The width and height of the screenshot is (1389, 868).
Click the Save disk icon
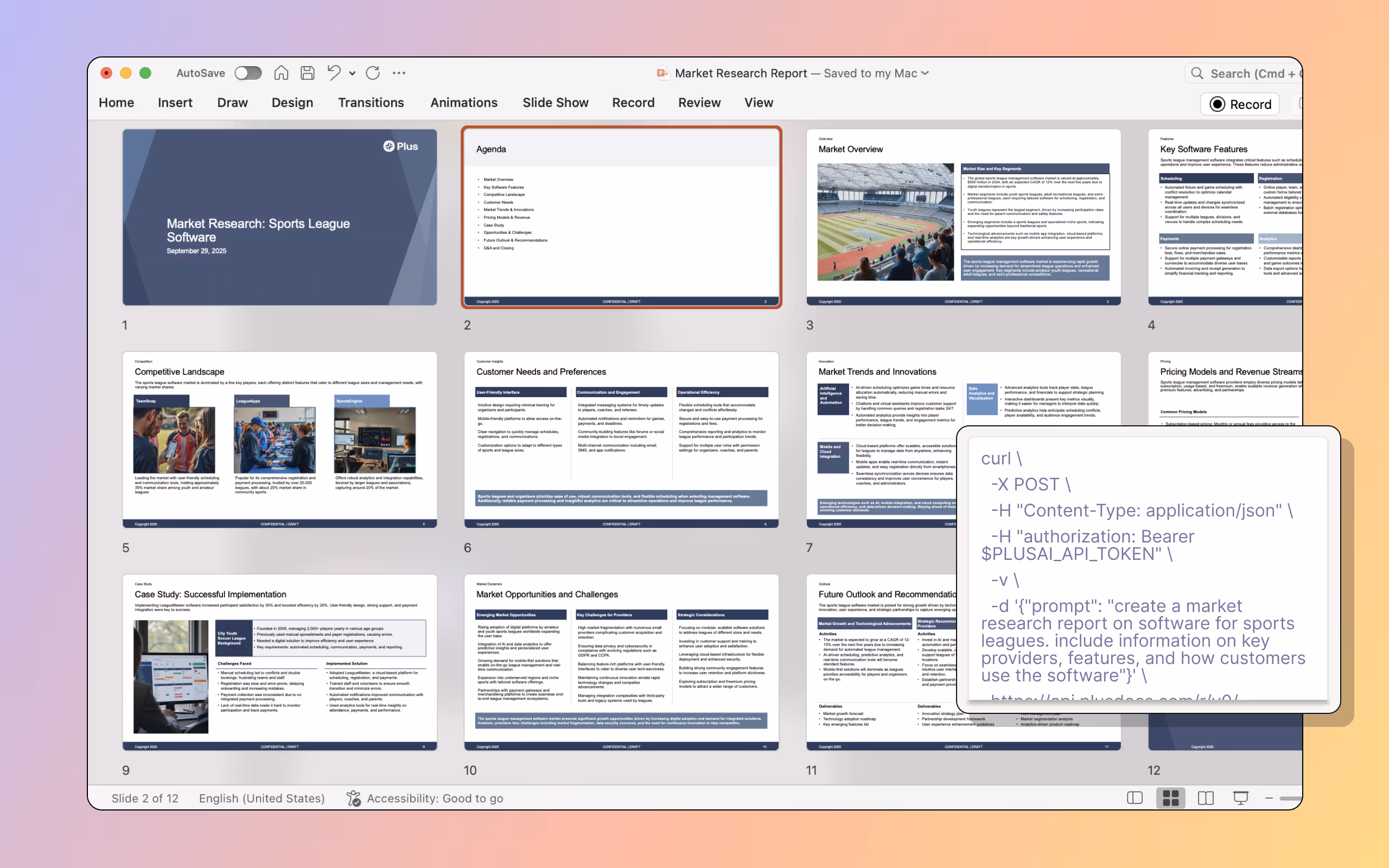(308, 73)
